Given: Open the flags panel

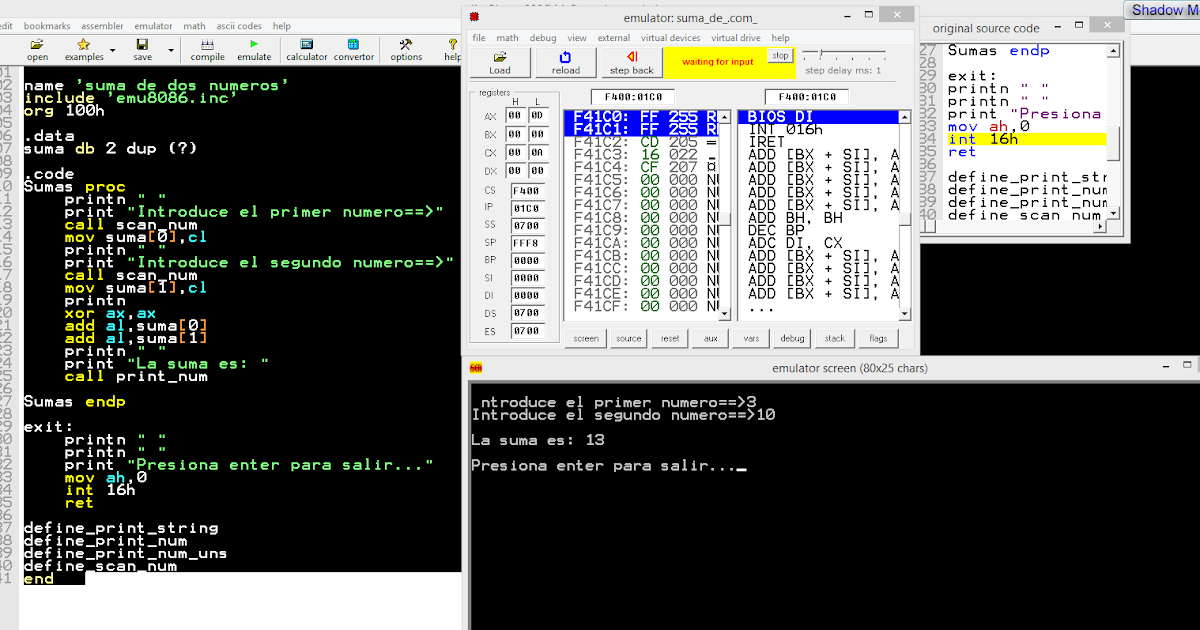Looking at the screenshot, I should tap(878, 338).
